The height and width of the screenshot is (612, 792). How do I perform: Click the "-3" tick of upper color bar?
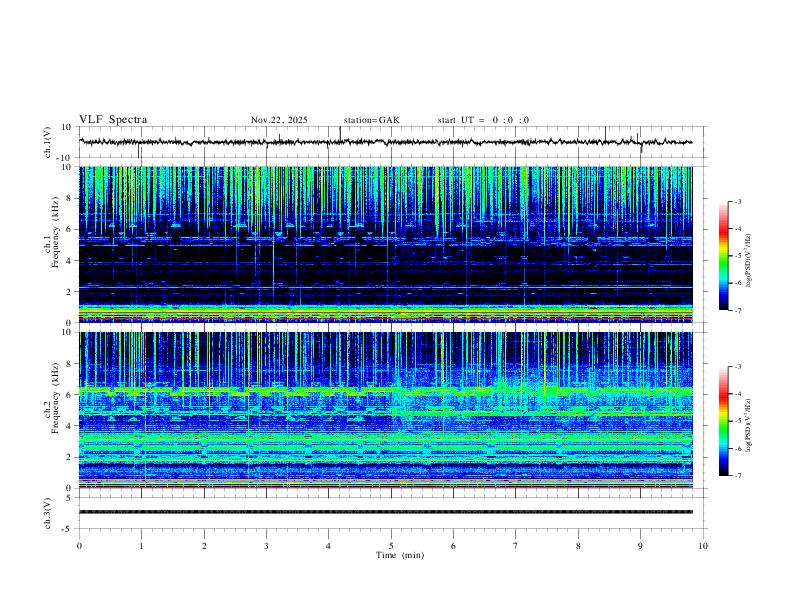coord(738,201)
